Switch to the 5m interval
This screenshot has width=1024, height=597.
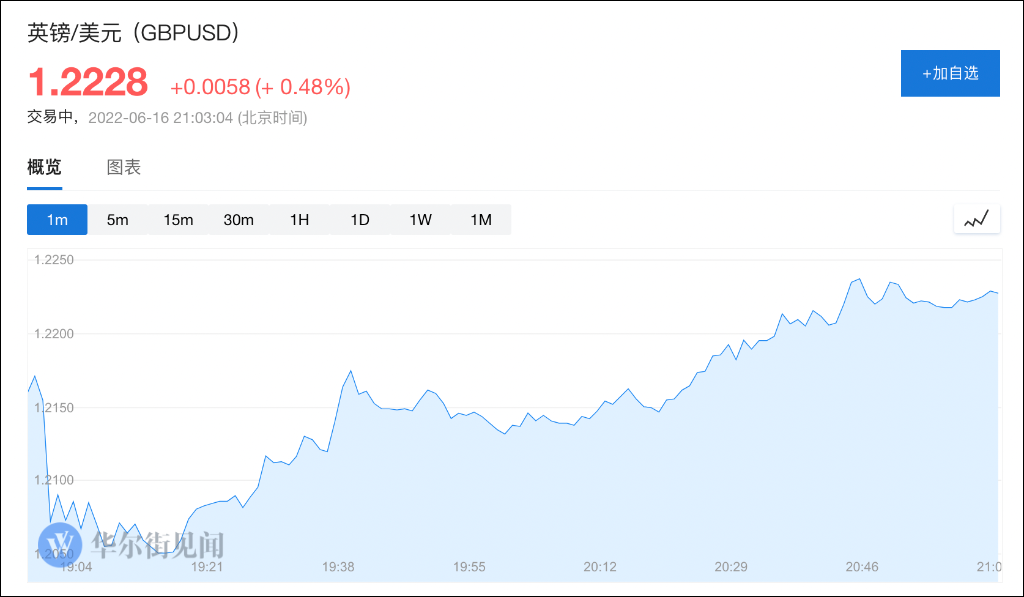pyautogui.click(x=118, y=220)
